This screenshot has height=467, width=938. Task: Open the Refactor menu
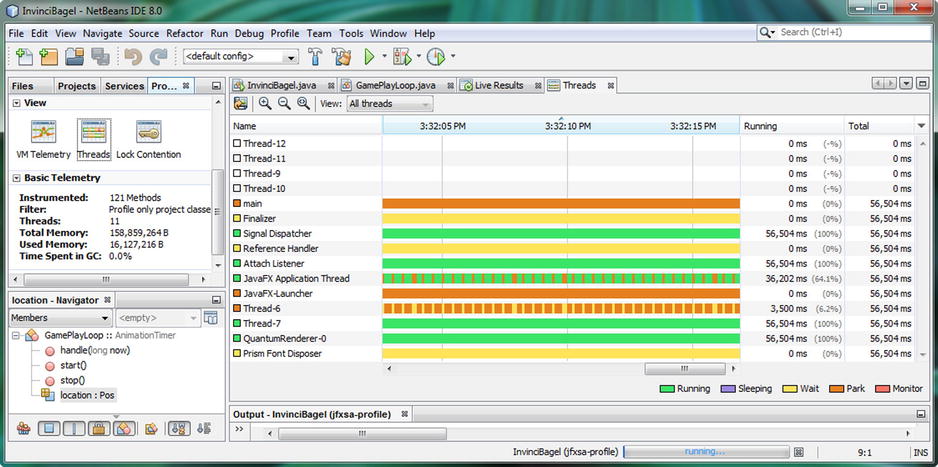coord(185,33)
